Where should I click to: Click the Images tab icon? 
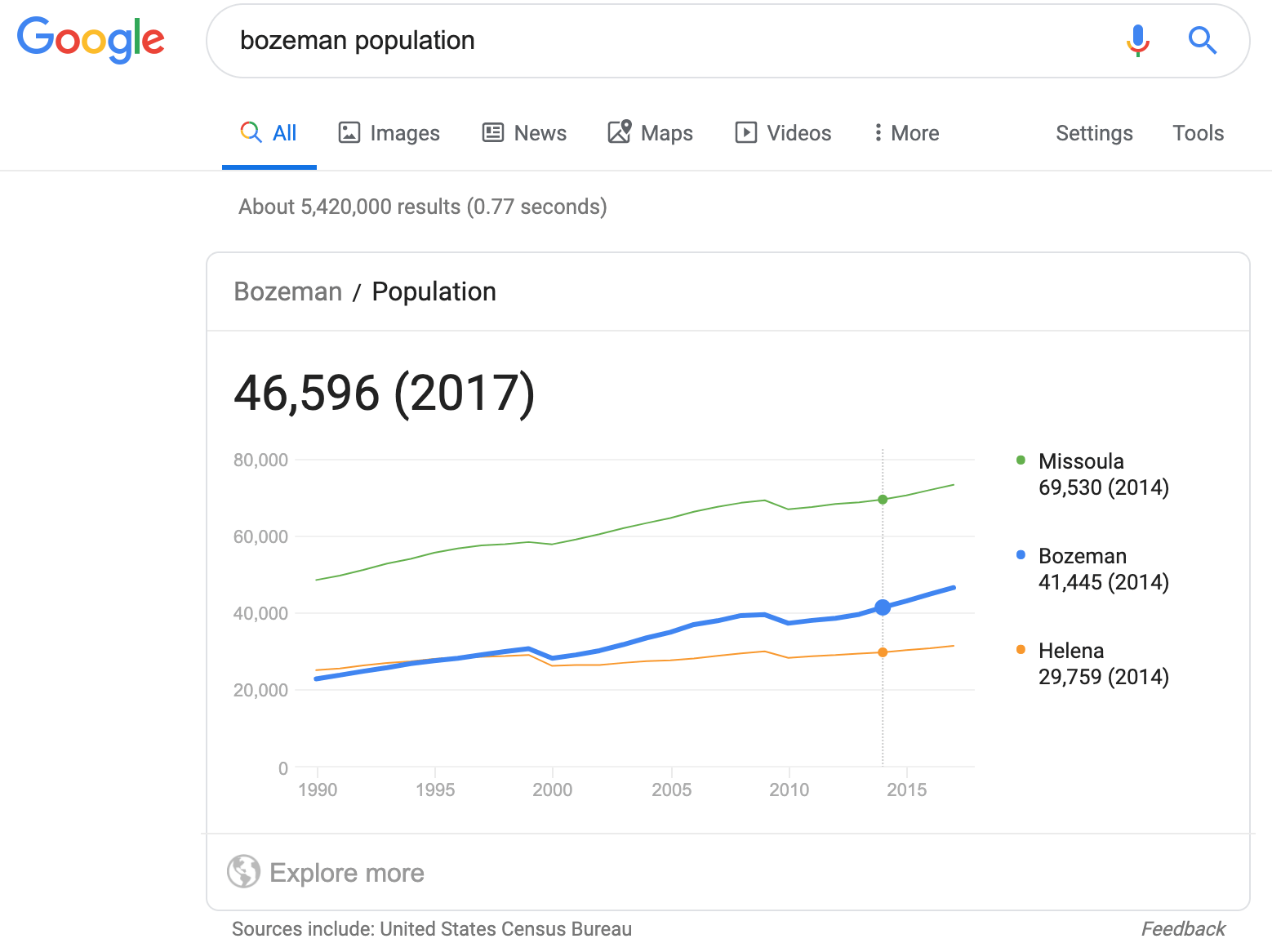349,132
